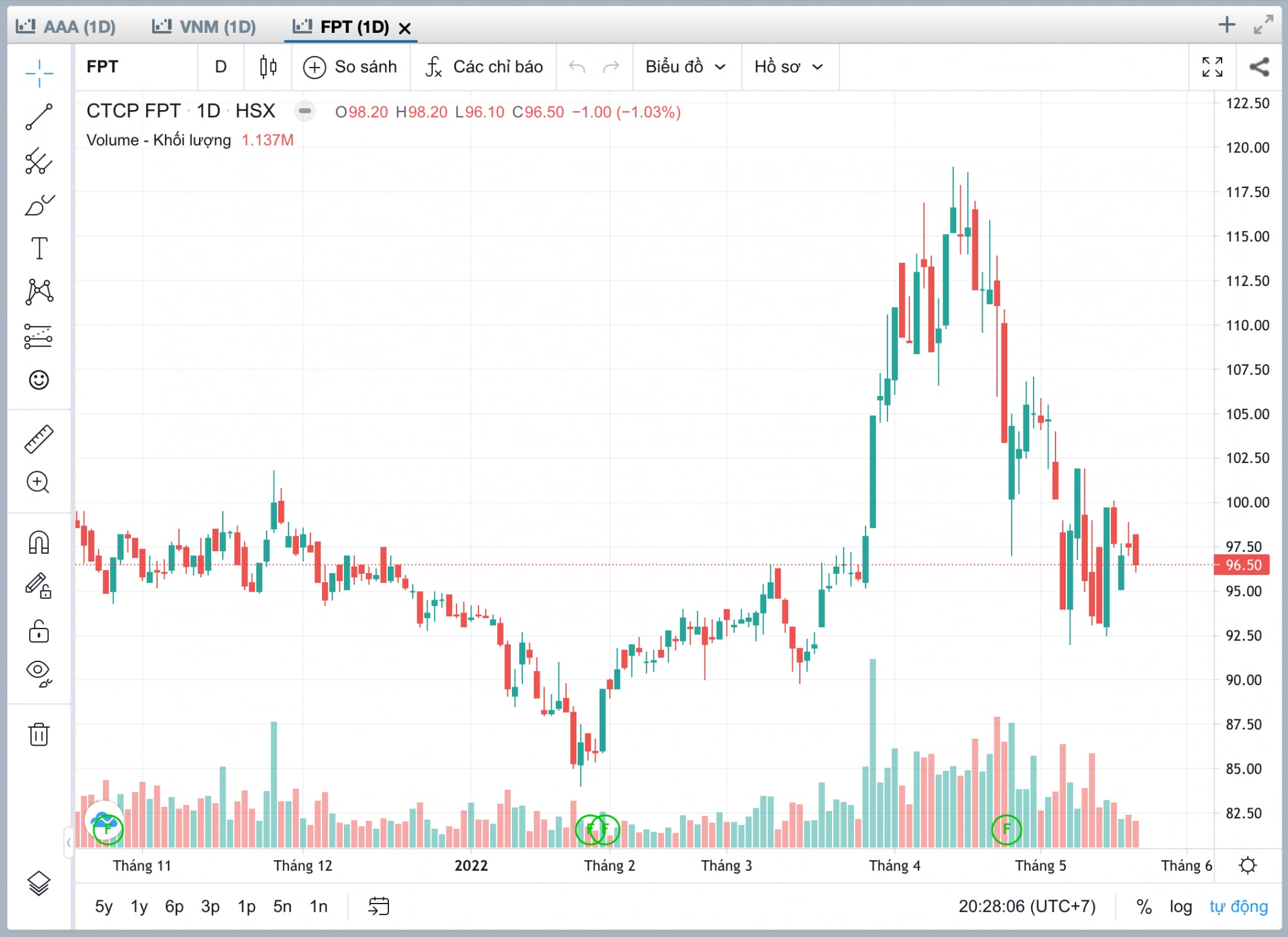1288x937 pixels.
Task: Activate the zoom in tool
Action: [x=38, y=482]
